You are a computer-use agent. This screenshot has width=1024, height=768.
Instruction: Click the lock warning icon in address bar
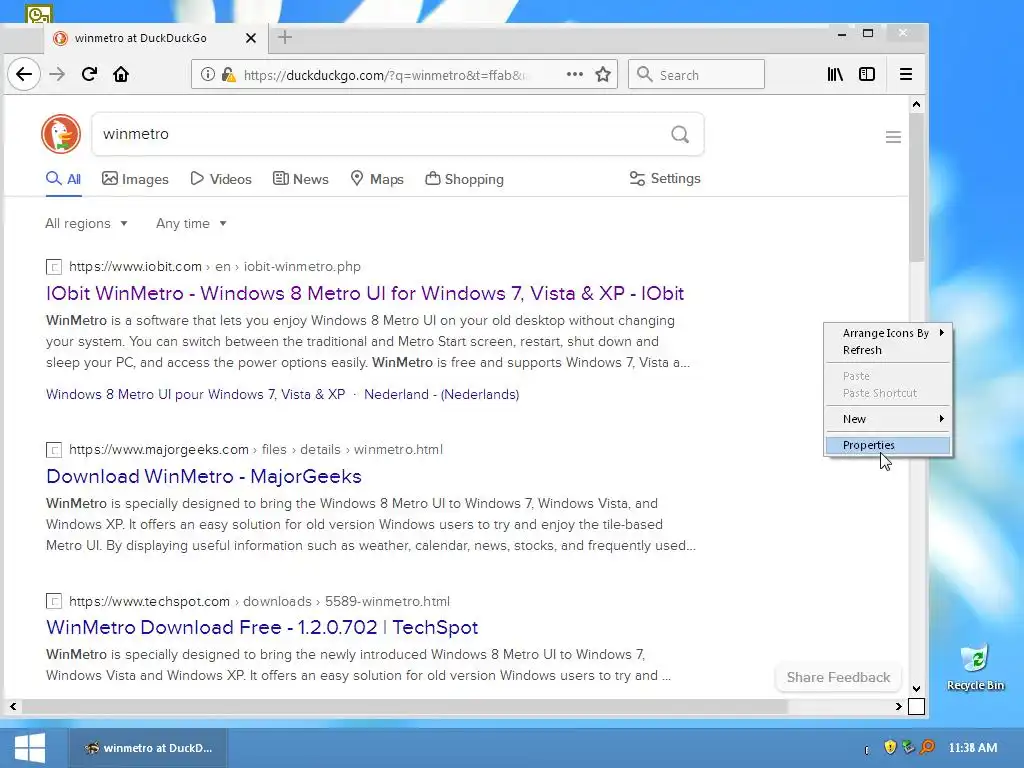coord(229,74)
